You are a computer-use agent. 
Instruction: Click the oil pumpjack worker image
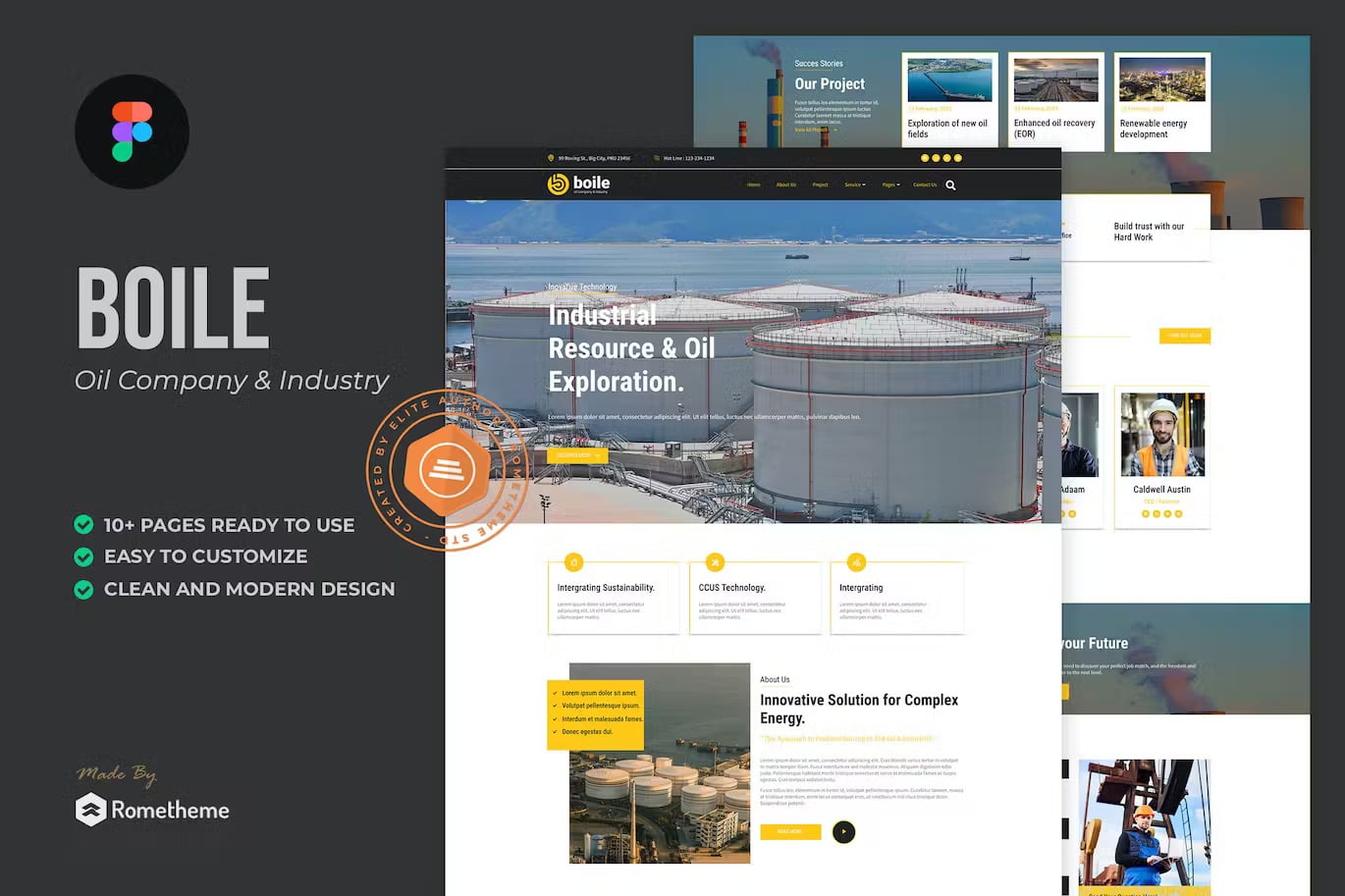1145,822
